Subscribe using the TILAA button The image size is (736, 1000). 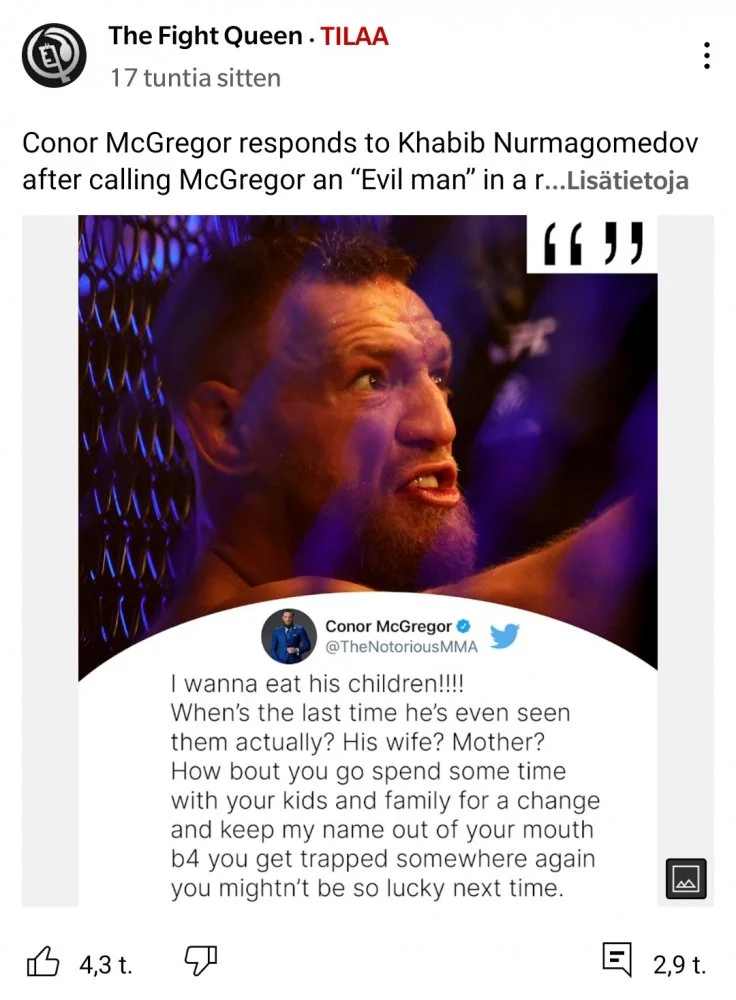tap(354, 36)
